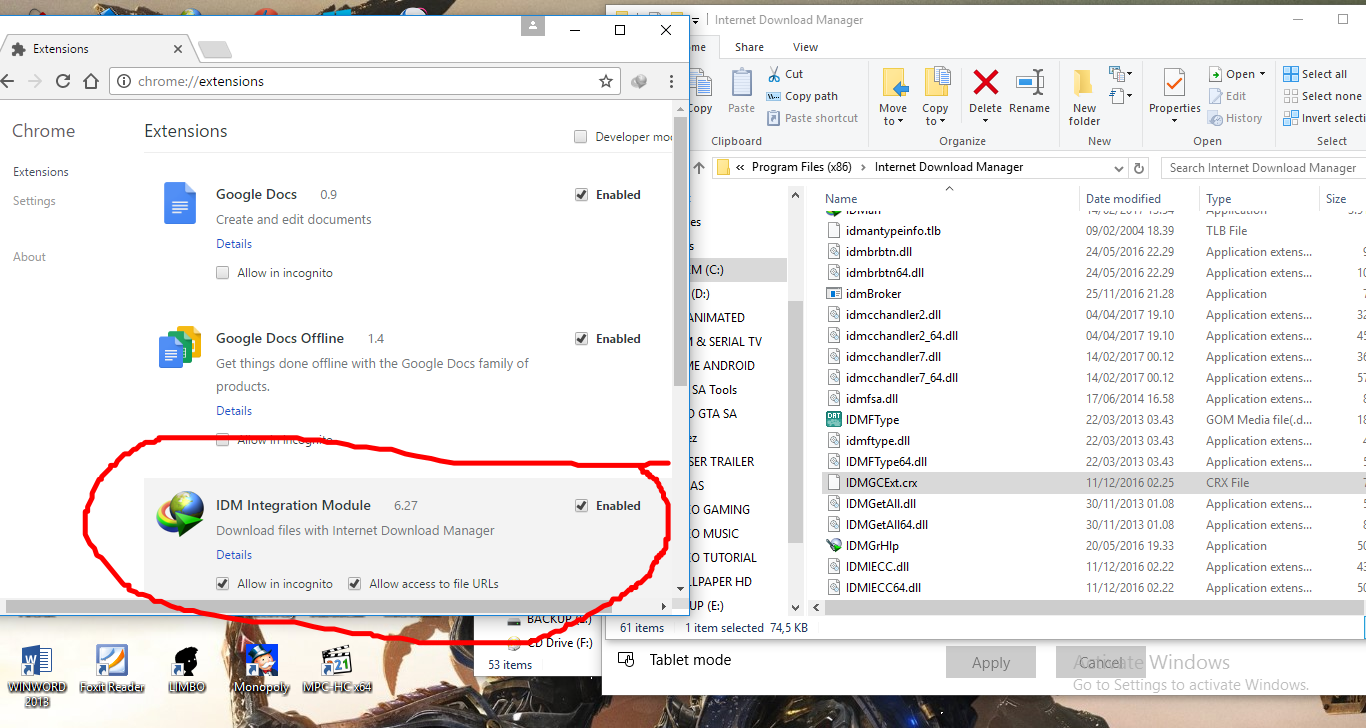1366x728 pixels.
Task: Open IDM Integration Module Details link
Action: pyautogui.click(x=234, y=555)
